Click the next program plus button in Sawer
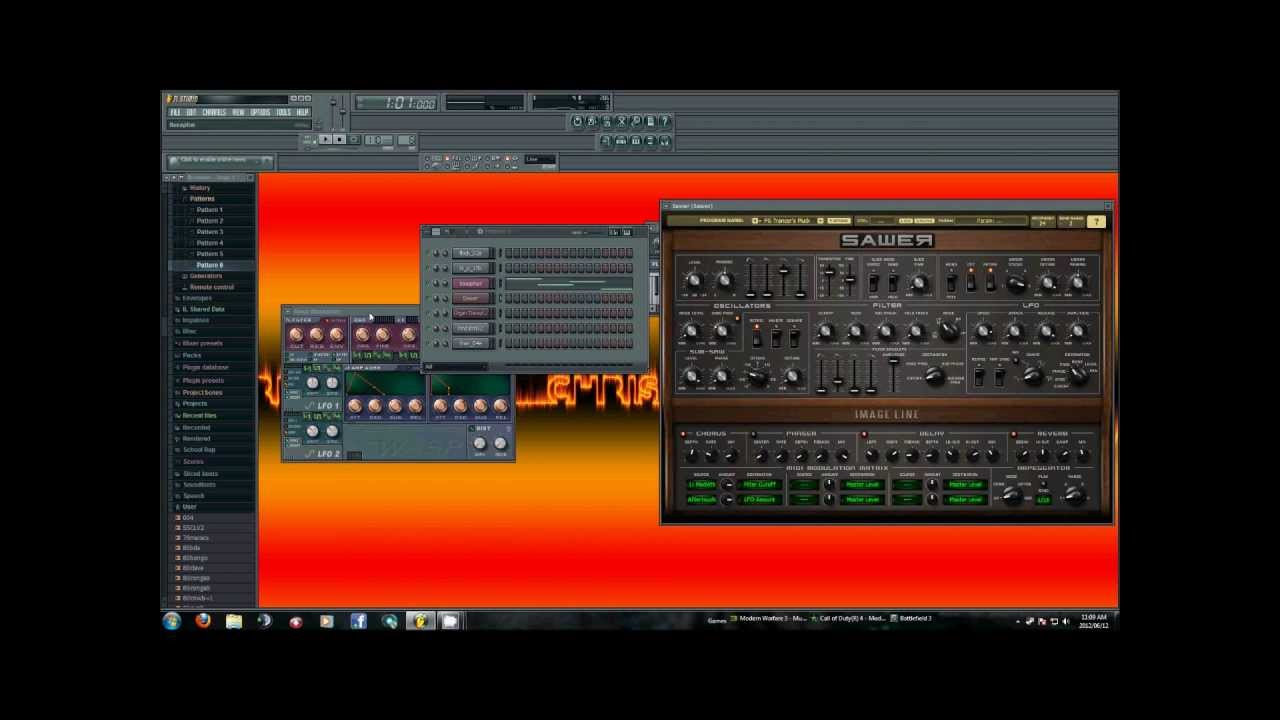 [820, 221]
